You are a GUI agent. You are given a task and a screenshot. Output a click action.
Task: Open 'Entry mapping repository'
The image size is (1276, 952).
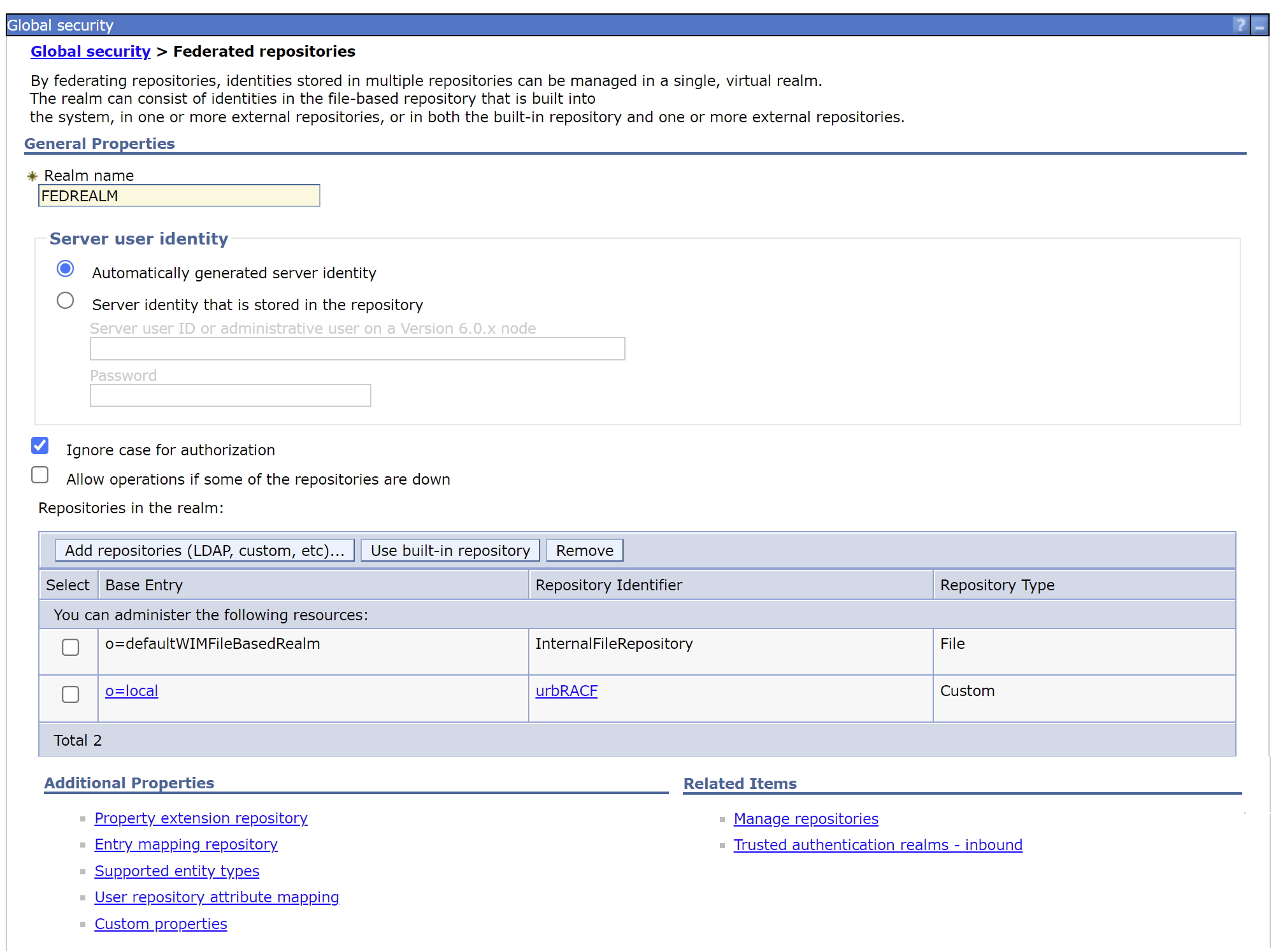click(185, 844)
